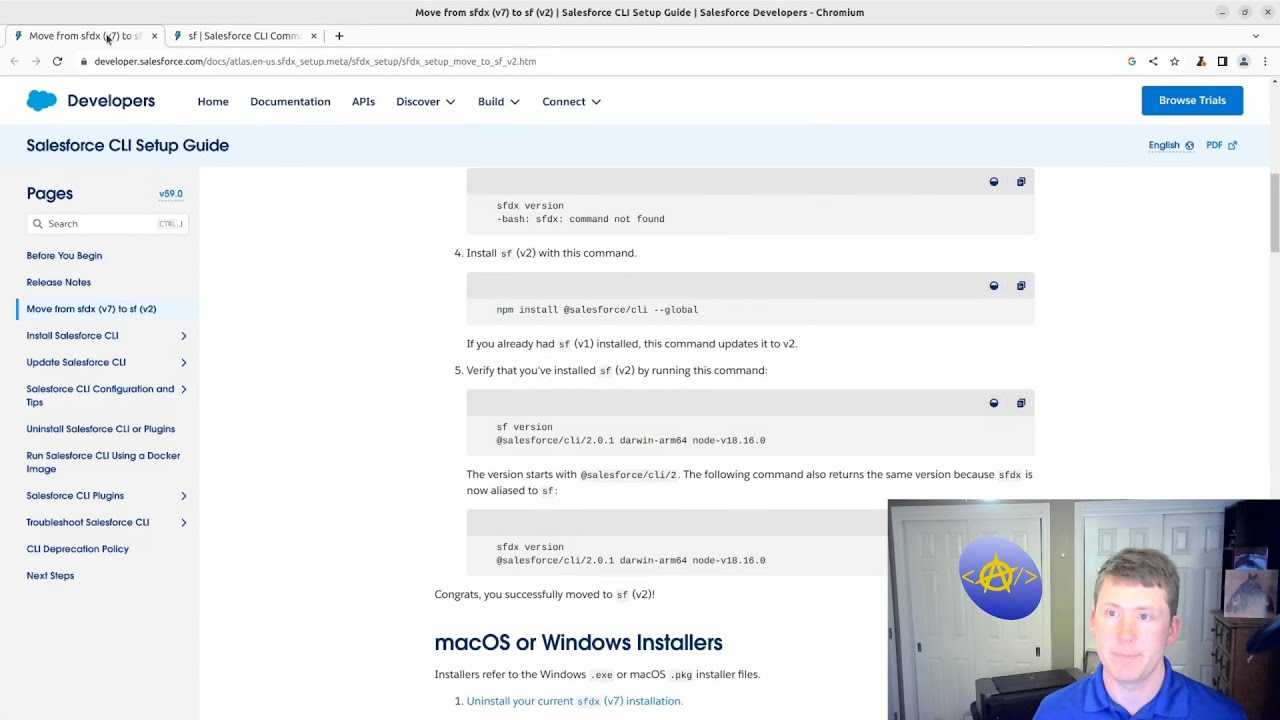
Task: Click the browser forward arrow
Action: point(36,61)
